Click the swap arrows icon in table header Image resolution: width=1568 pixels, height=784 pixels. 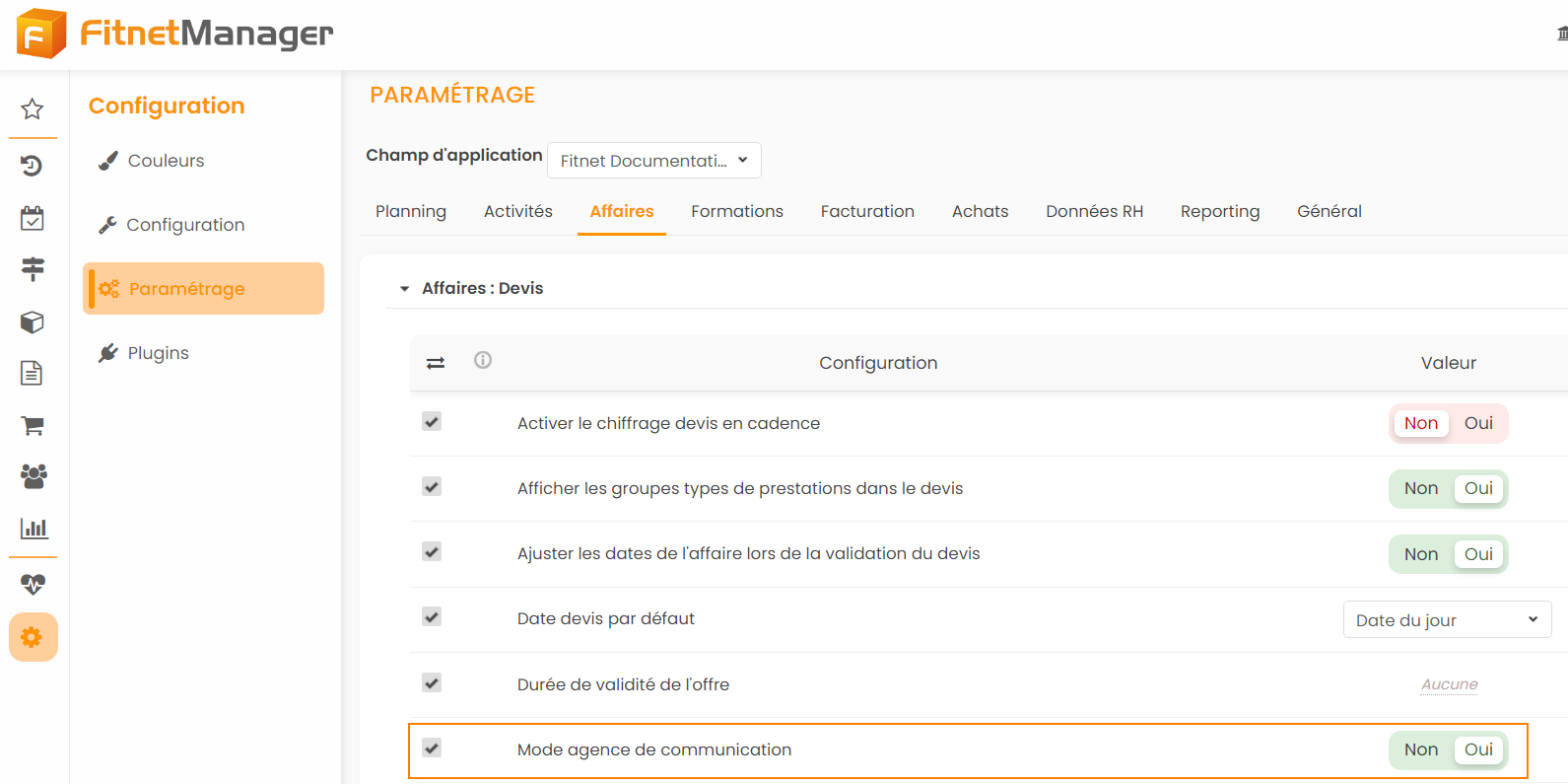click(436, 363)
